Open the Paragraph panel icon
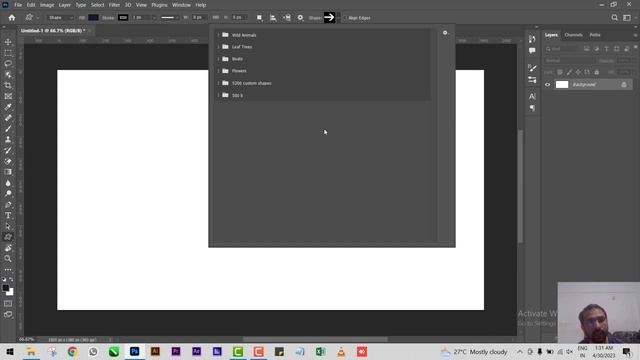Screen dimensions: 640x360 (x=532, y=108)
